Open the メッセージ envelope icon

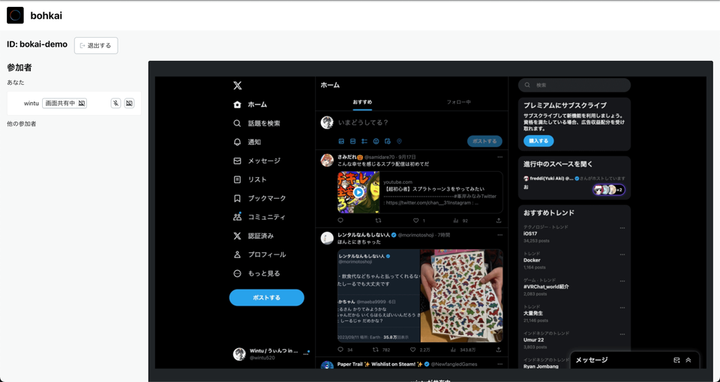click(x=237, y=161)
